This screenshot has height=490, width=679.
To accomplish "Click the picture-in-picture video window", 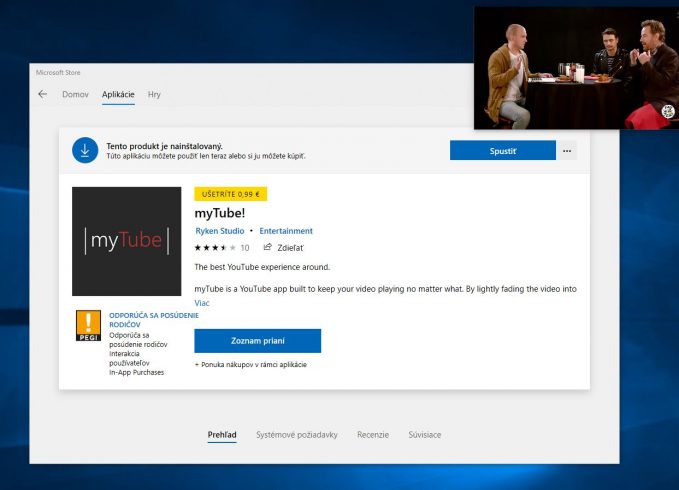I will point(576,68).
